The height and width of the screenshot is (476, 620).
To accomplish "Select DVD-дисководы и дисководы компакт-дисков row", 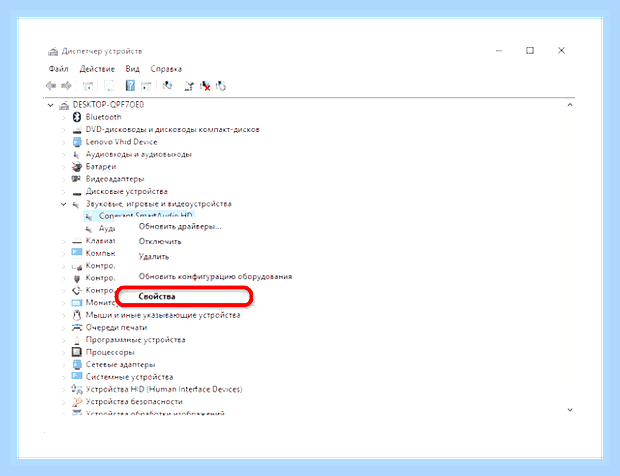I will 172,129.
